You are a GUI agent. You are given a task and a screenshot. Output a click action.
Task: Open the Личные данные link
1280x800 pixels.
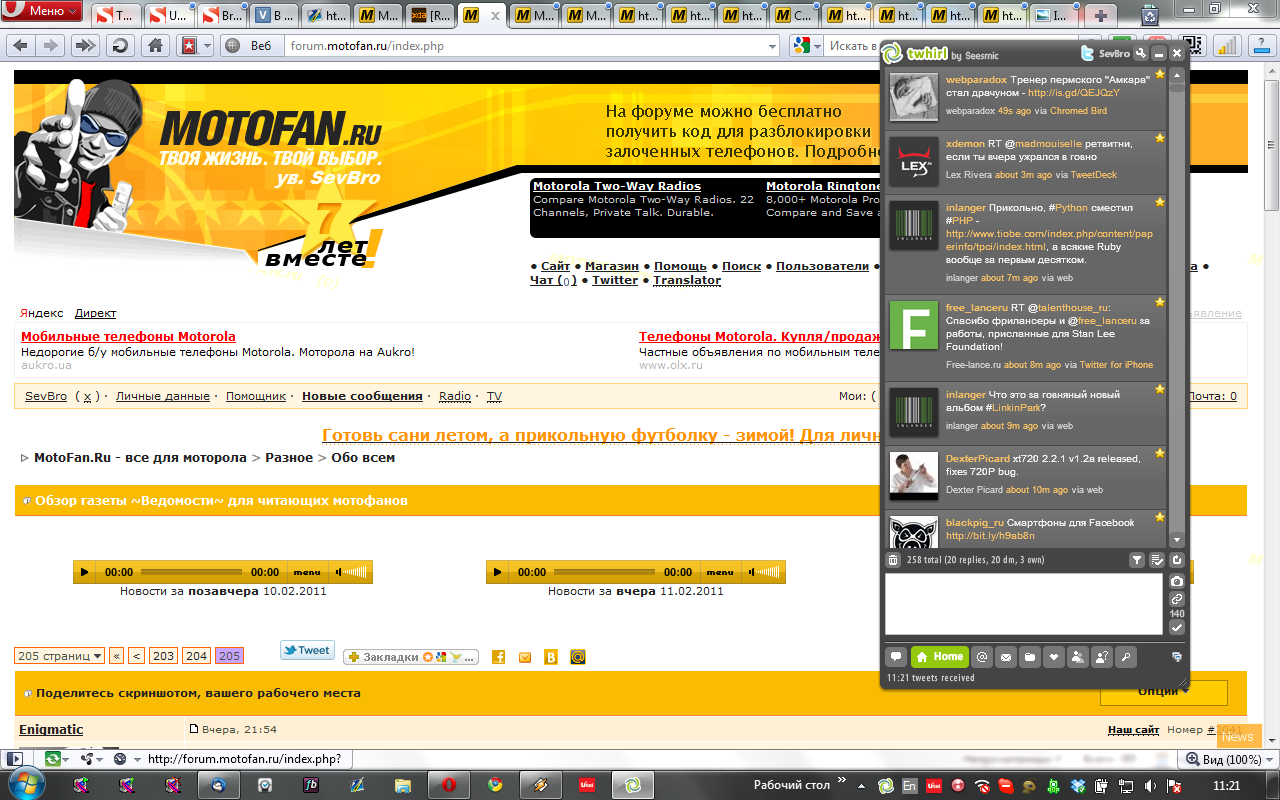pos(163,396)
